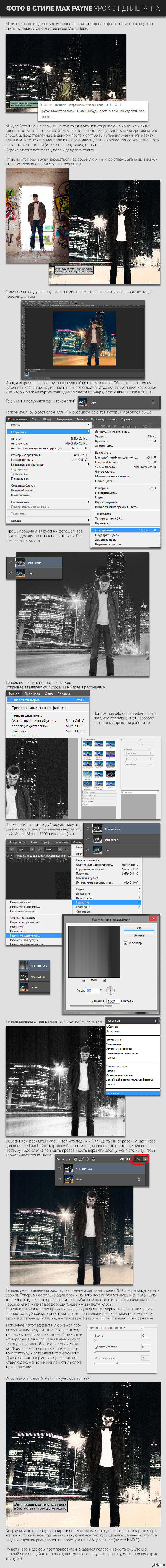Image resolution: width=166 pixels, height=1568 pixels.
Task: Click the angle dial in Размытие в движении dialog
Action: pyautogui.click(x=111, y=990)
